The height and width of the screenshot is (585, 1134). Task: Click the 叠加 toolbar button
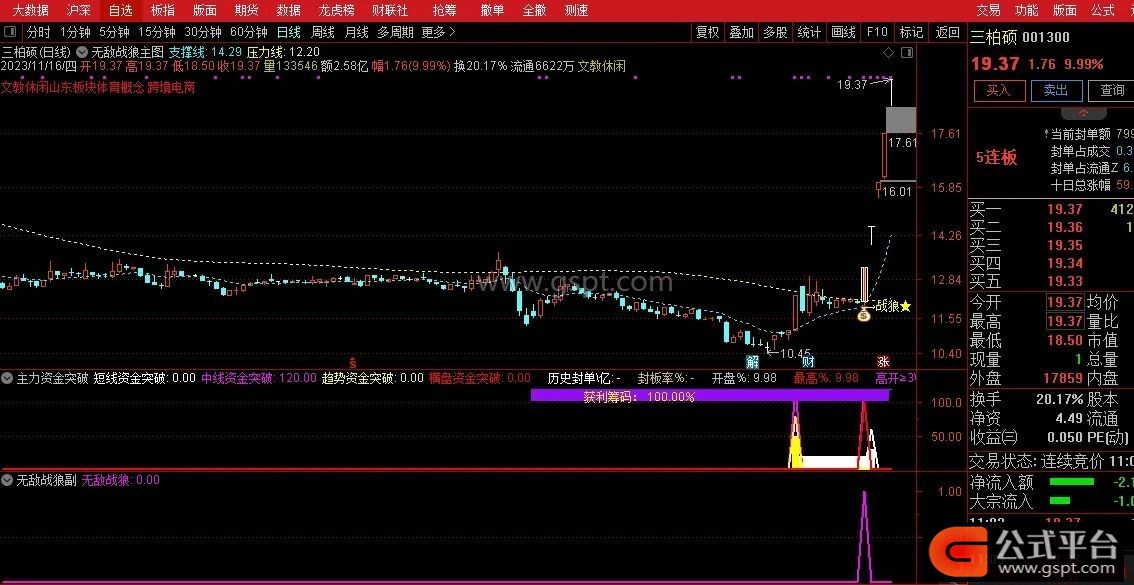click(741, 32)
